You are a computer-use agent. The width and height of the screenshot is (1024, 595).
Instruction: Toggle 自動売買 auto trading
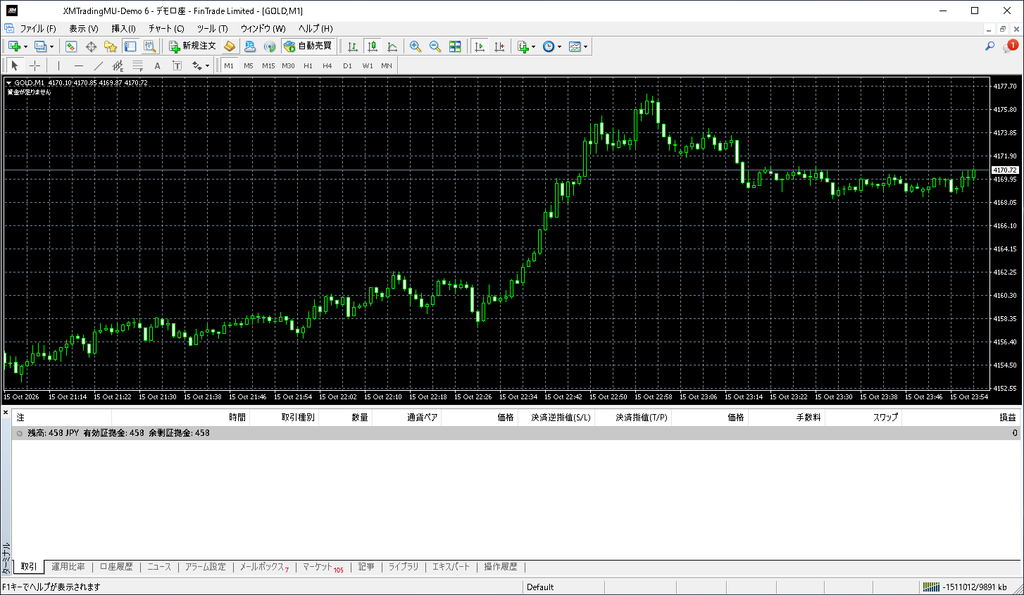(308, 46)
